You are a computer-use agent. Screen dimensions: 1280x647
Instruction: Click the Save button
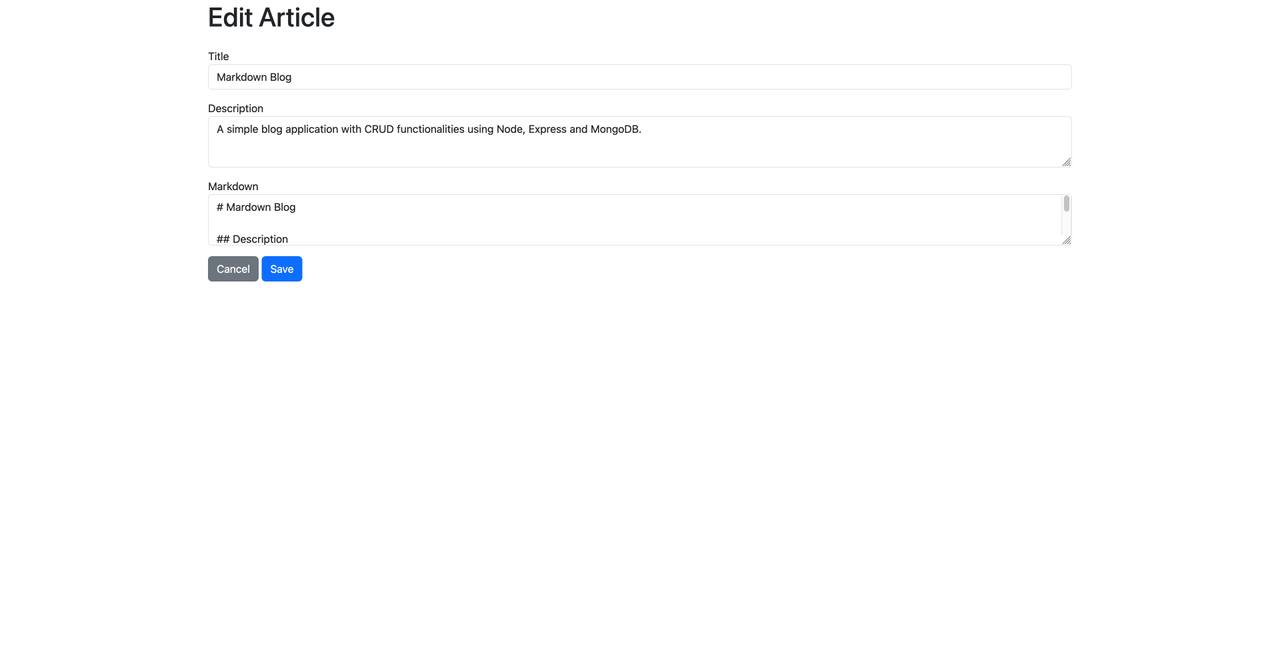(x=282, y=269)
